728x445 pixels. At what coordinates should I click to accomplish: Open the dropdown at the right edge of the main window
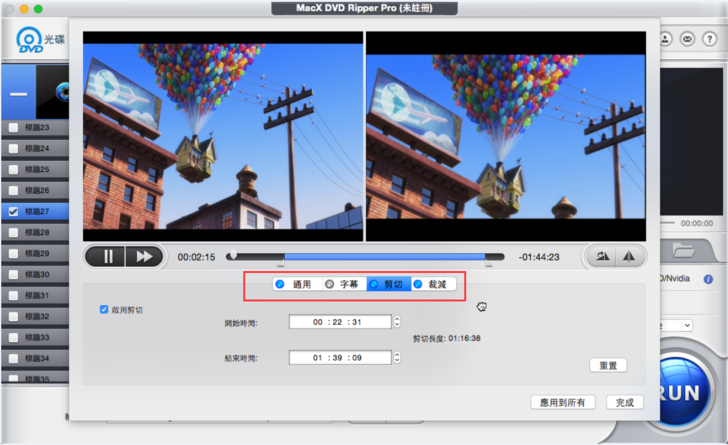coord(687,325)
